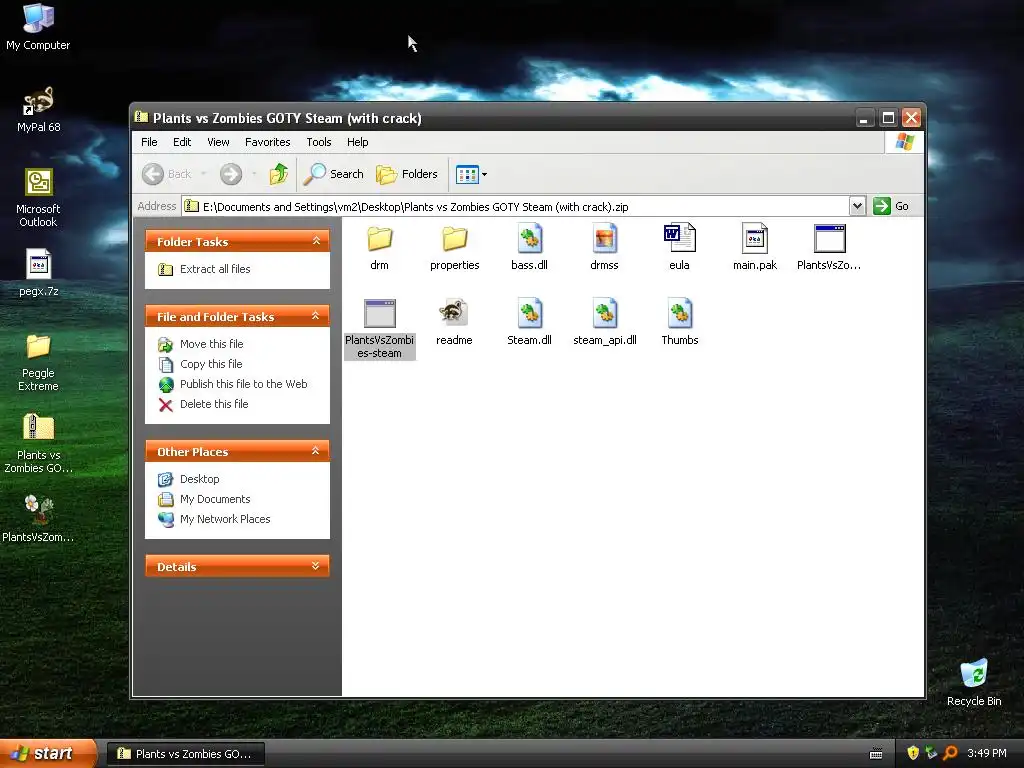Screen dimensions: 1024x768
Task: Click Delete this file link
Action: 214,404
